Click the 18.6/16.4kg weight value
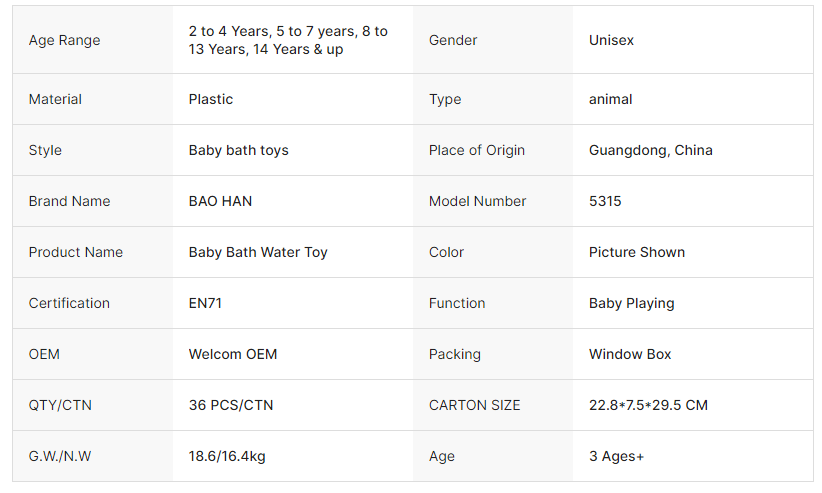The image size is (822, 493). tap(227, 456)
